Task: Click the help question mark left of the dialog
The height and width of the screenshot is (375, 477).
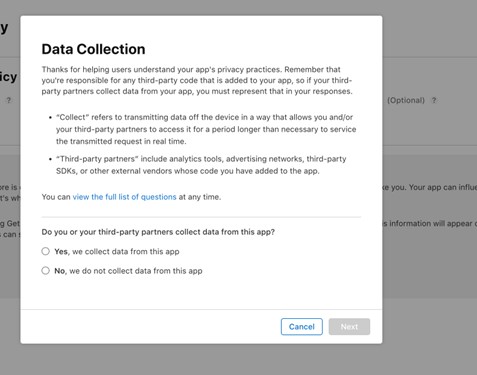Action: click(x=9, y=100)
